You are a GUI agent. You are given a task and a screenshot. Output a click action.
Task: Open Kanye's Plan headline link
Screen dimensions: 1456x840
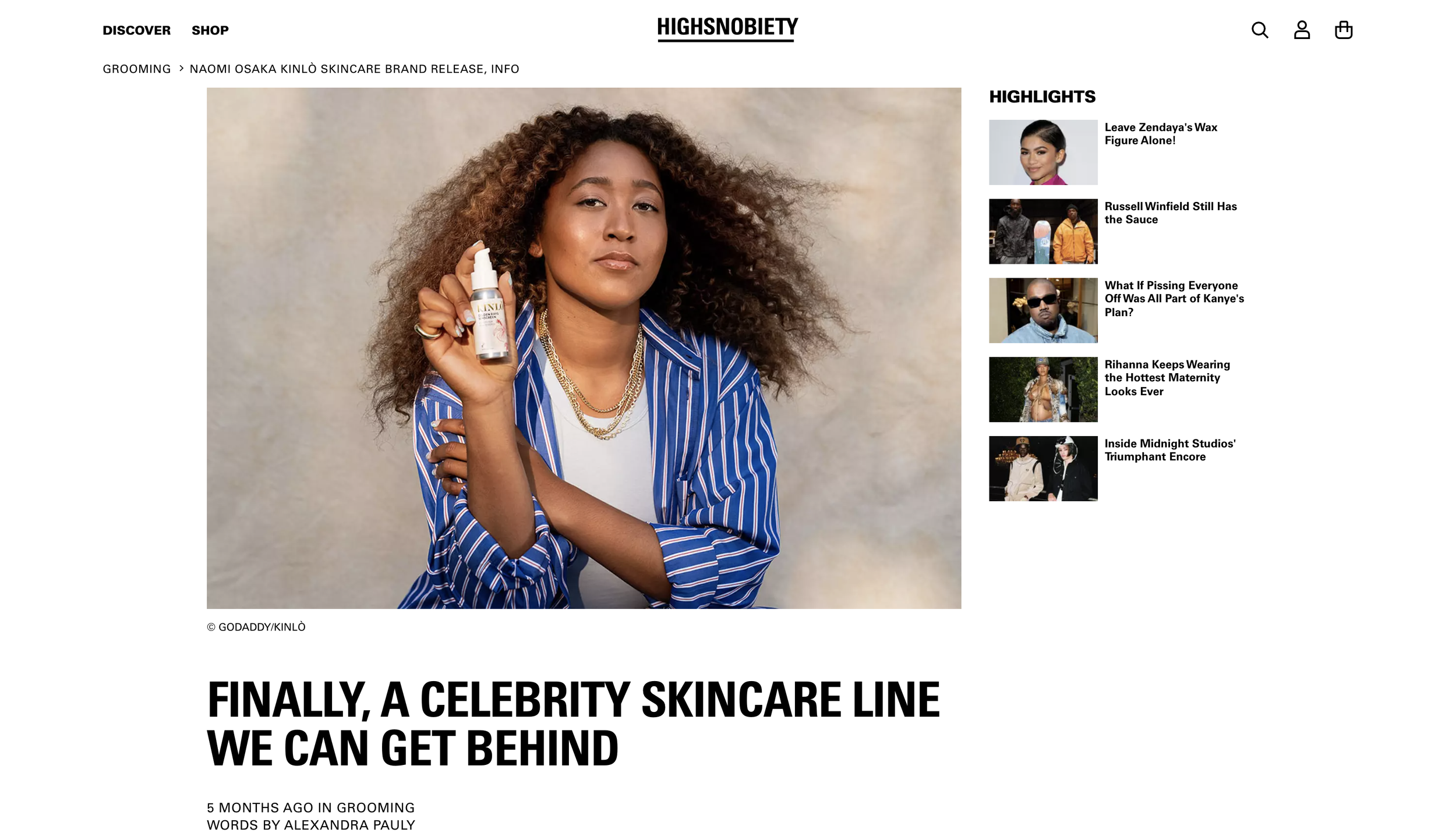click(1174, 299)
